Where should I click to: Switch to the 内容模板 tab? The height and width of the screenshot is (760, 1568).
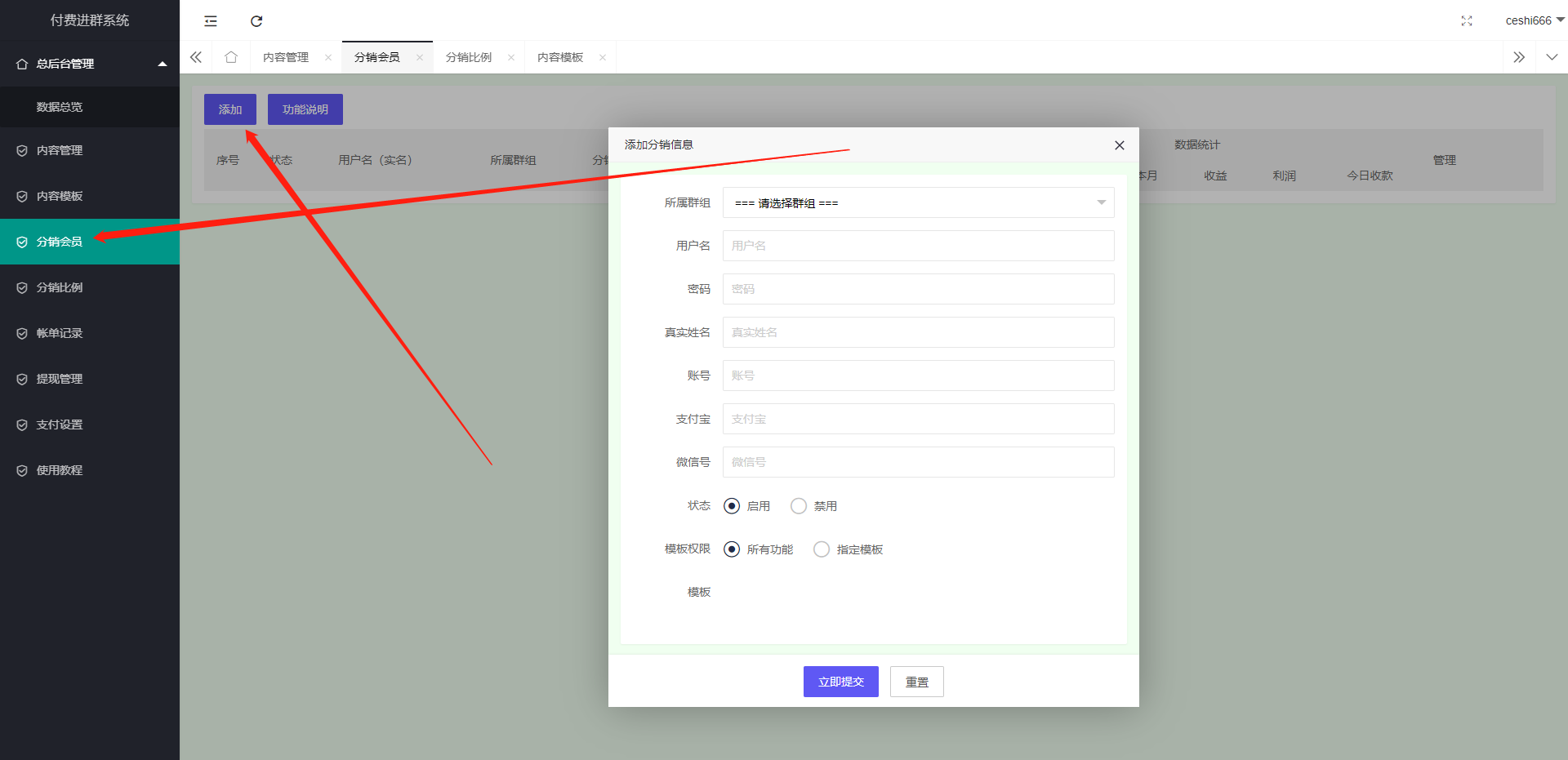click(x=559, y=56)
